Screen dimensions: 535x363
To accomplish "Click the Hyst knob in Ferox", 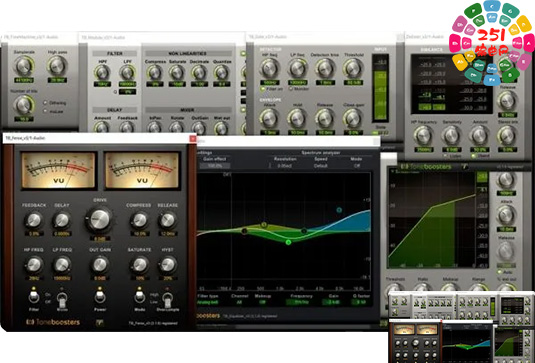I will coord(168,265).
